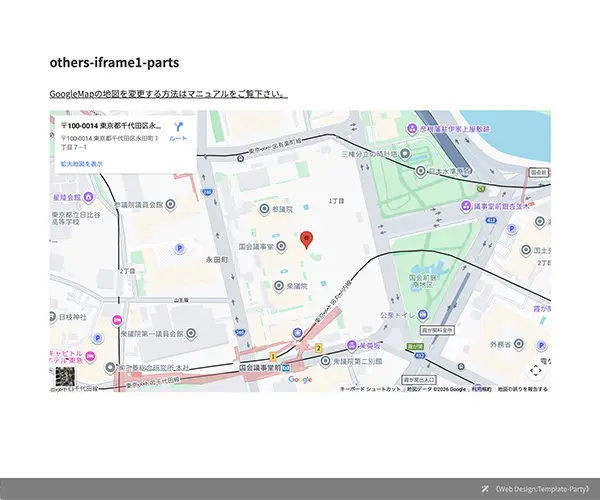The width and height of the screenshot is (600, 500).
Task: Open キーボード ショートカット on map footer
Action: coord(371,388)
